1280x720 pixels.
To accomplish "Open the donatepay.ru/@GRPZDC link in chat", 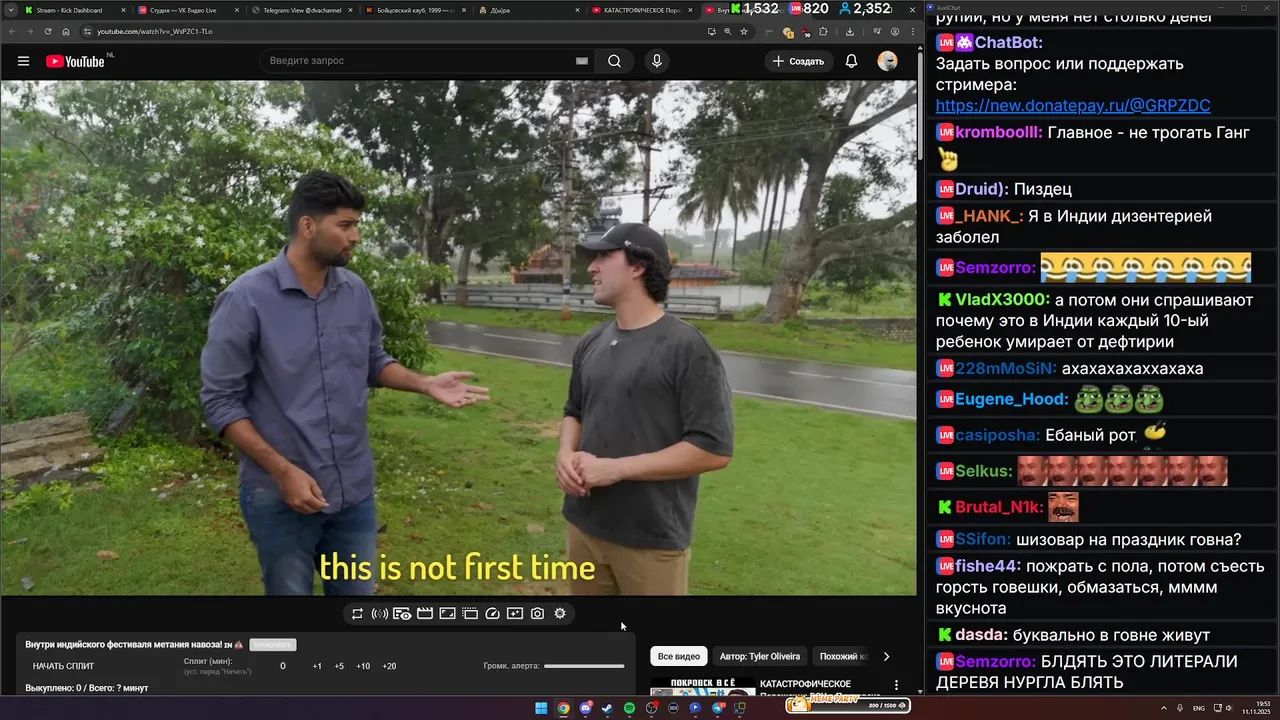I will coord(1073,105).
